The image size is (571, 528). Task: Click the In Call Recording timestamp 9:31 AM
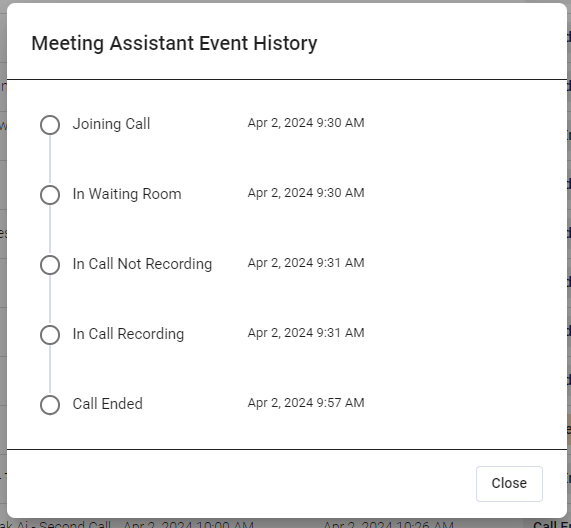pyautogui.click(x=306, y=333)
